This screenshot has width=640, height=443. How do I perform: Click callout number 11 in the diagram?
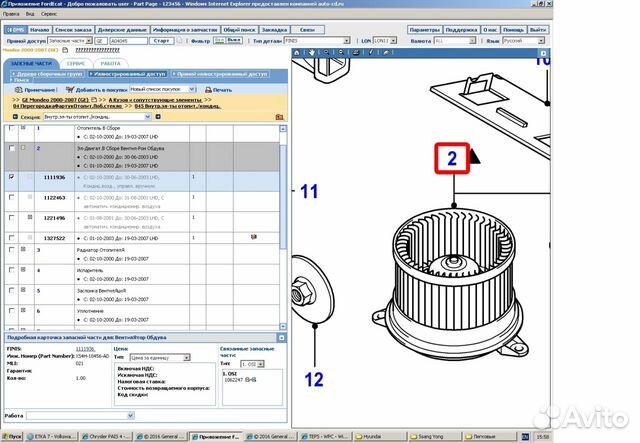(309, 191)
